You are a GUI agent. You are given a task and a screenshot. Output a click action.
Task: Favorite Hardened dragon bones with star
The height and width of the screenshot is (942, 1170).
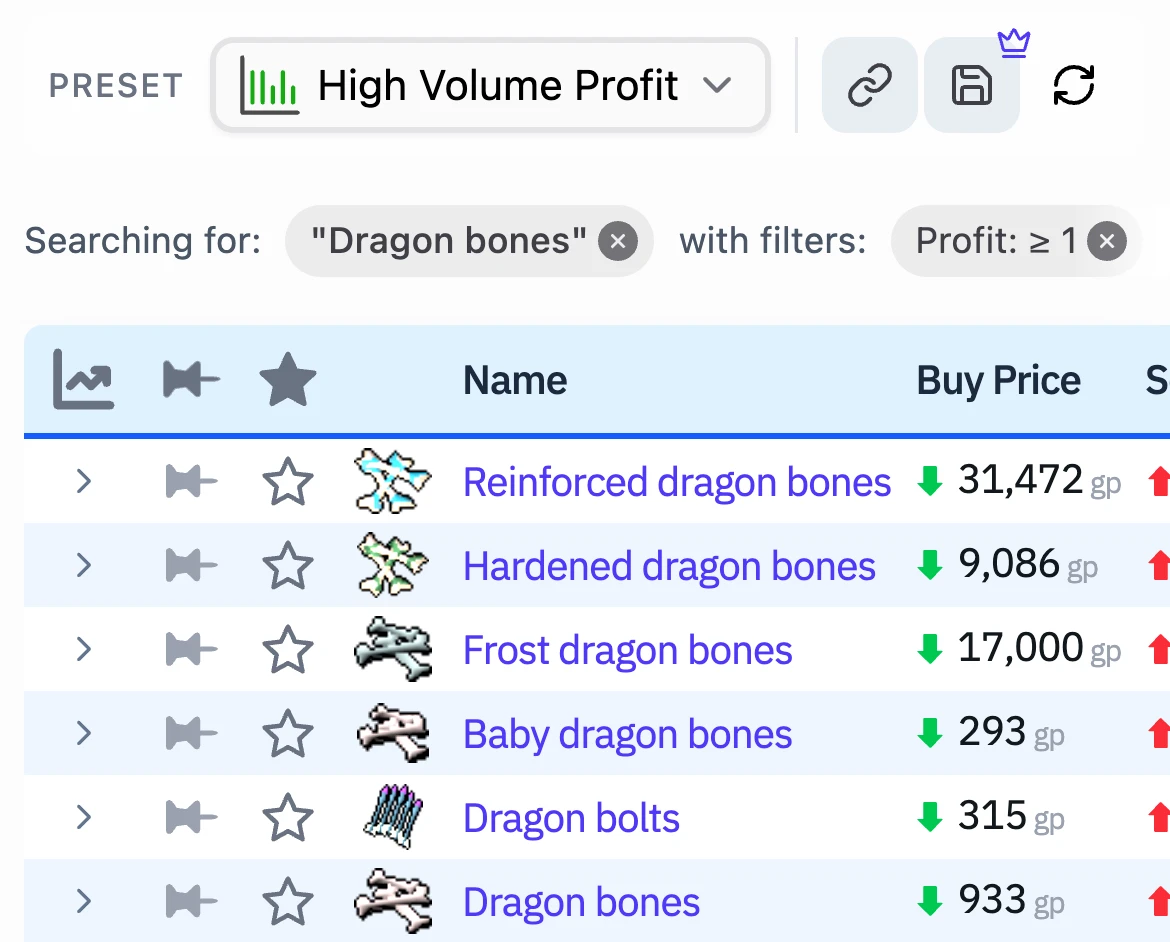[x=288, y=565]
